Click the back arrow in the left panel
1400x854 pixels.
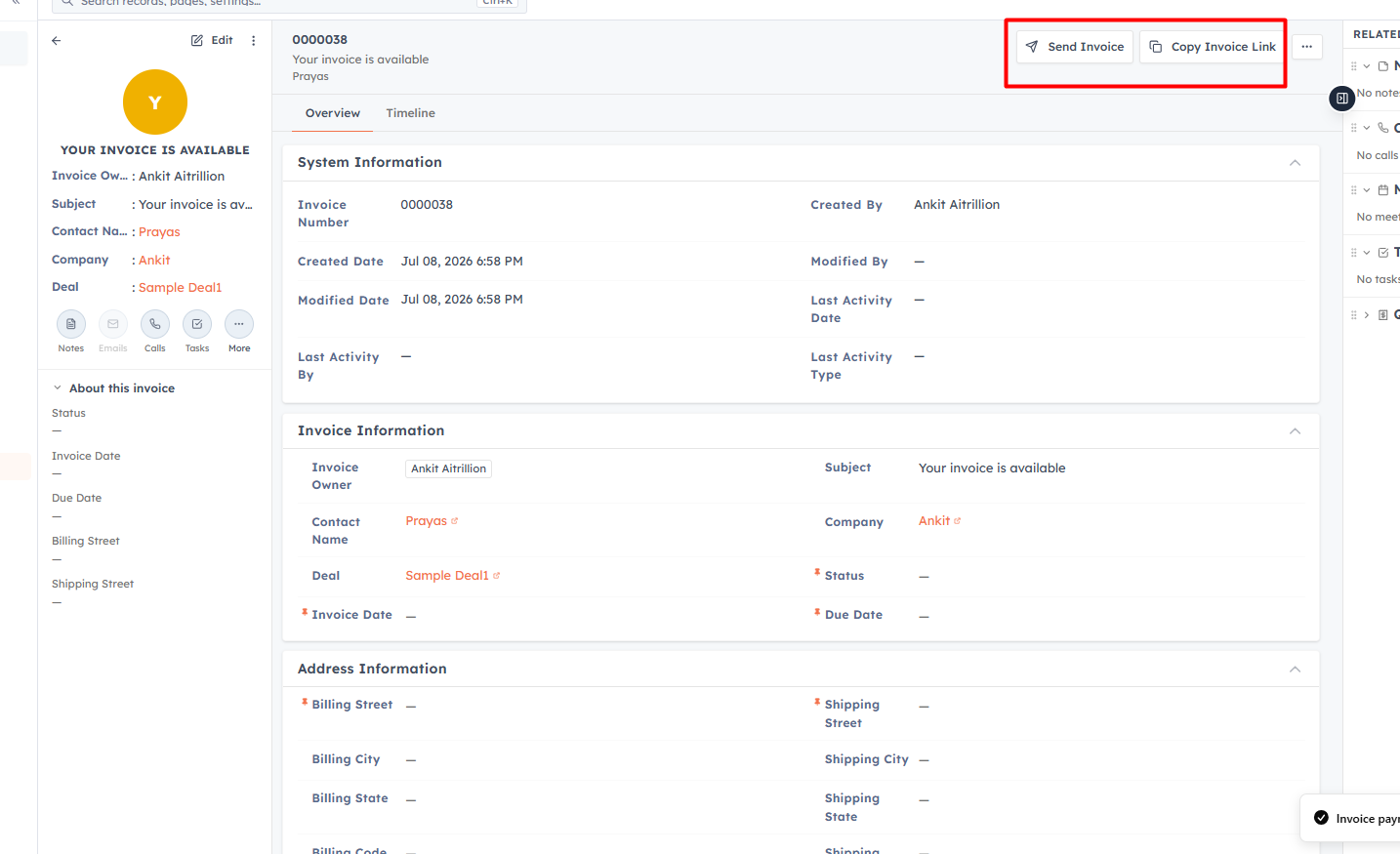57,41
